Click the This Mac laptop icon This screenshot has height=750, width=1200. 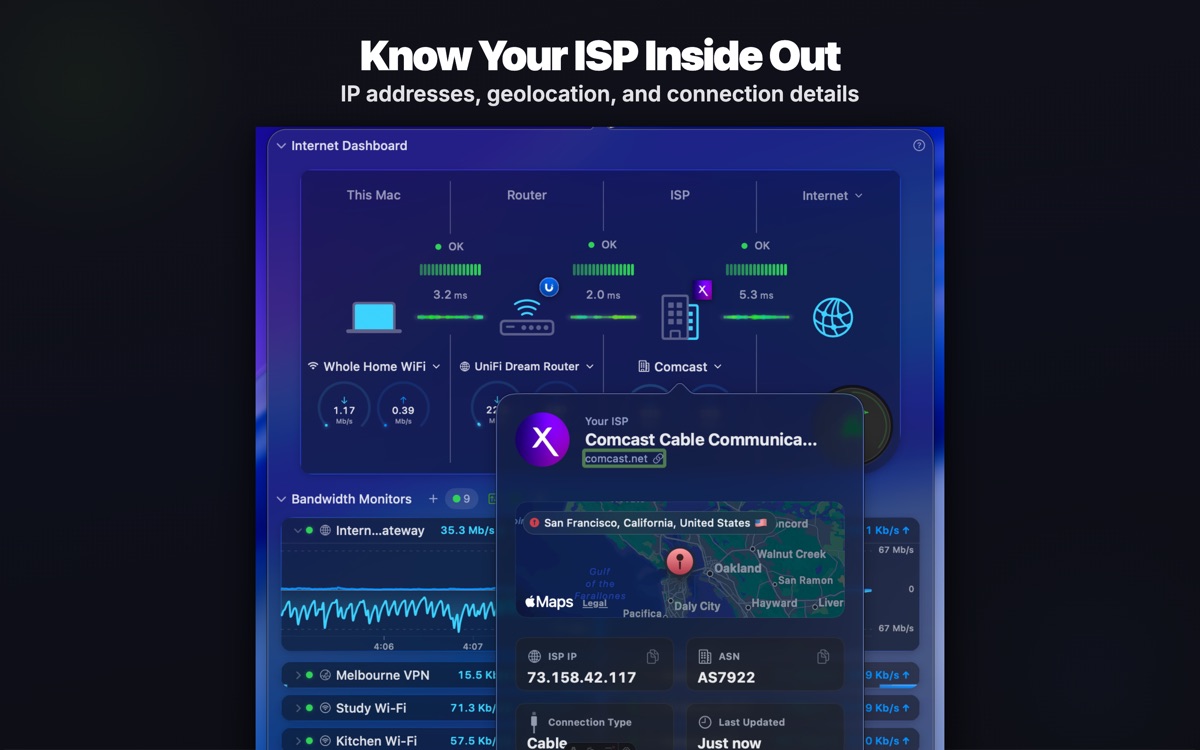tap(374, 318)
